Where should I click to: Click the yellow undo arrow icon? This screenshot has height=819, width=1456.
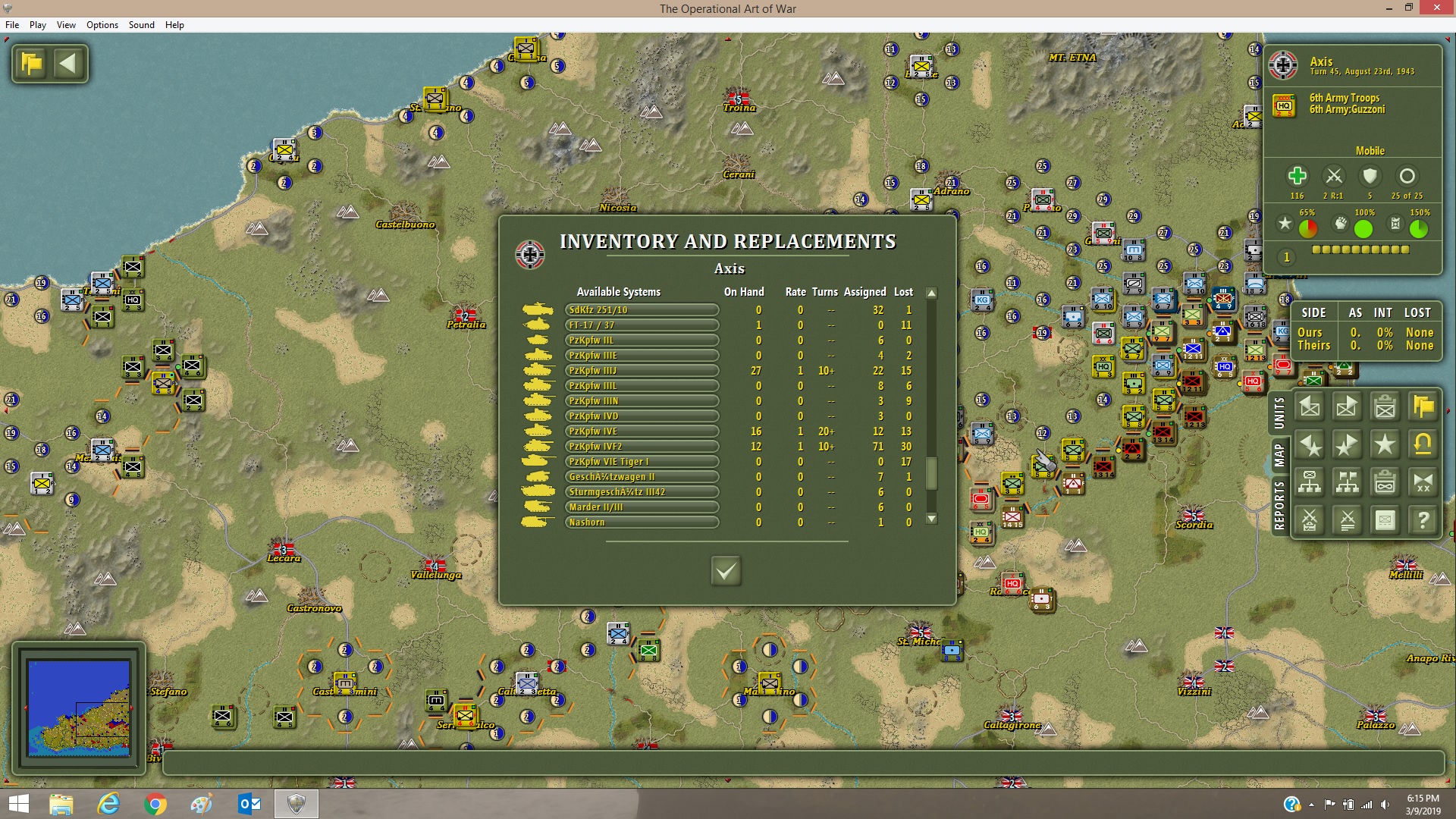(1423, 445)
